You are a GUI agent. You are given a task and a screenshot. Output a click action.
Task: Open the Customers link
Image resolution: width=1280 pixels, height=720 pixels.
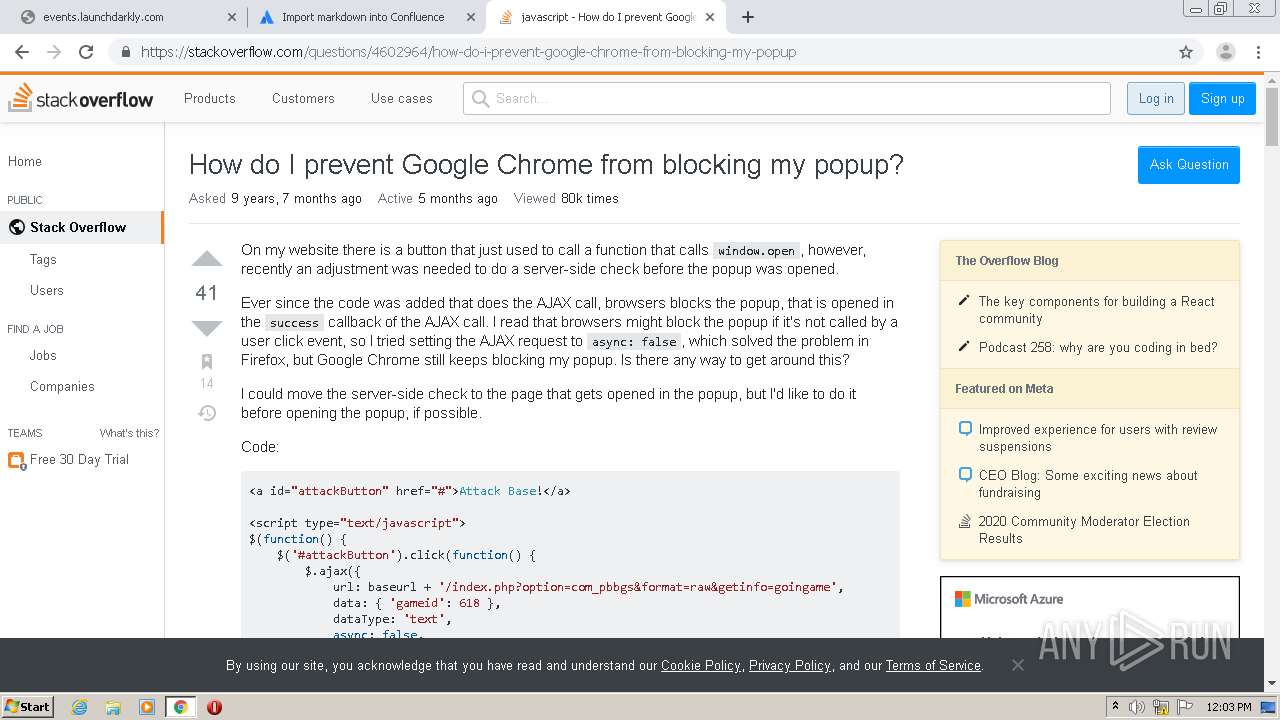303,98
